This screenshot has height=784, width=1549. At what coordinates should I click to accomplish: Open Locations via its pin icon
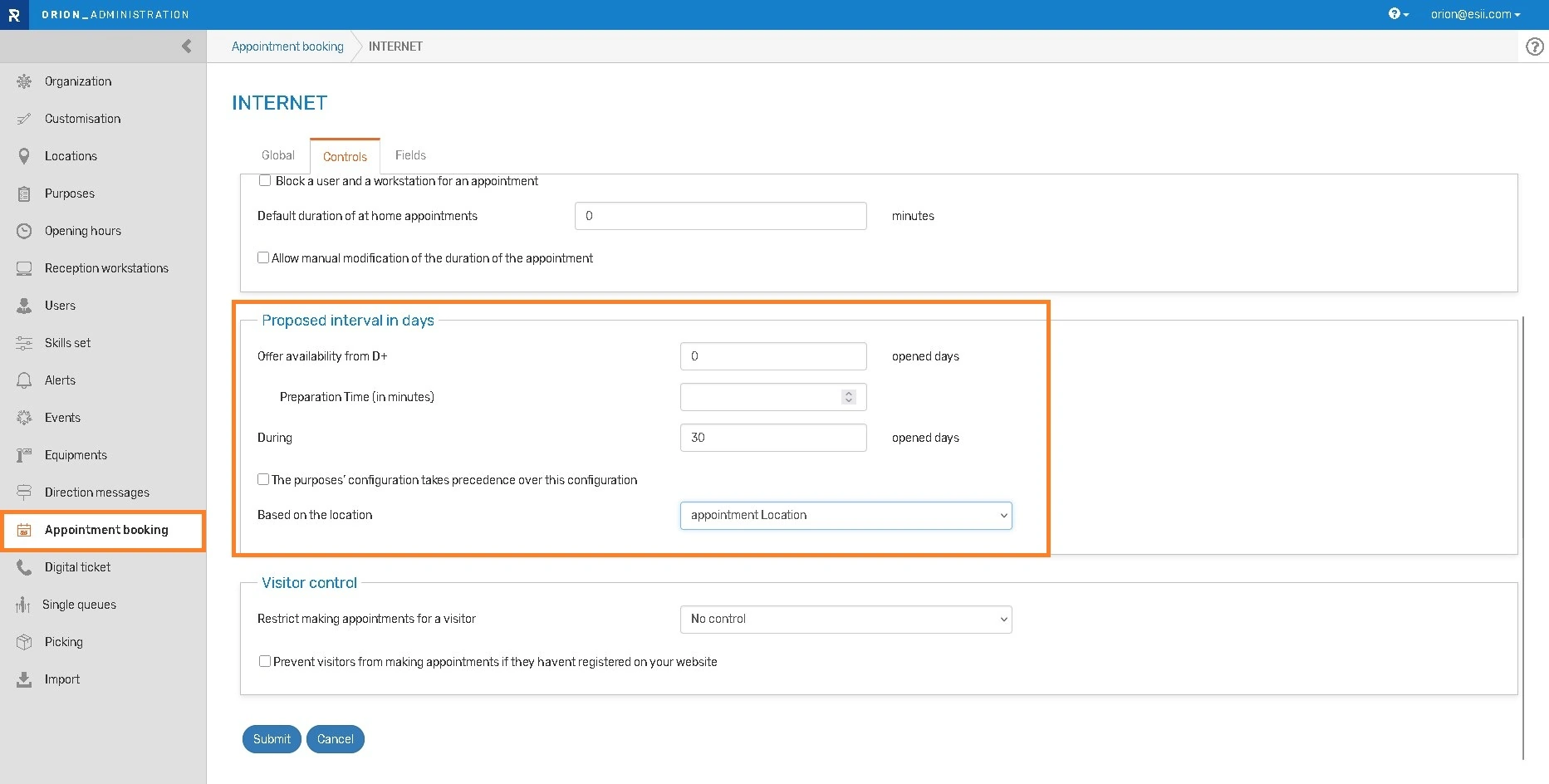[x=24, y=156]
